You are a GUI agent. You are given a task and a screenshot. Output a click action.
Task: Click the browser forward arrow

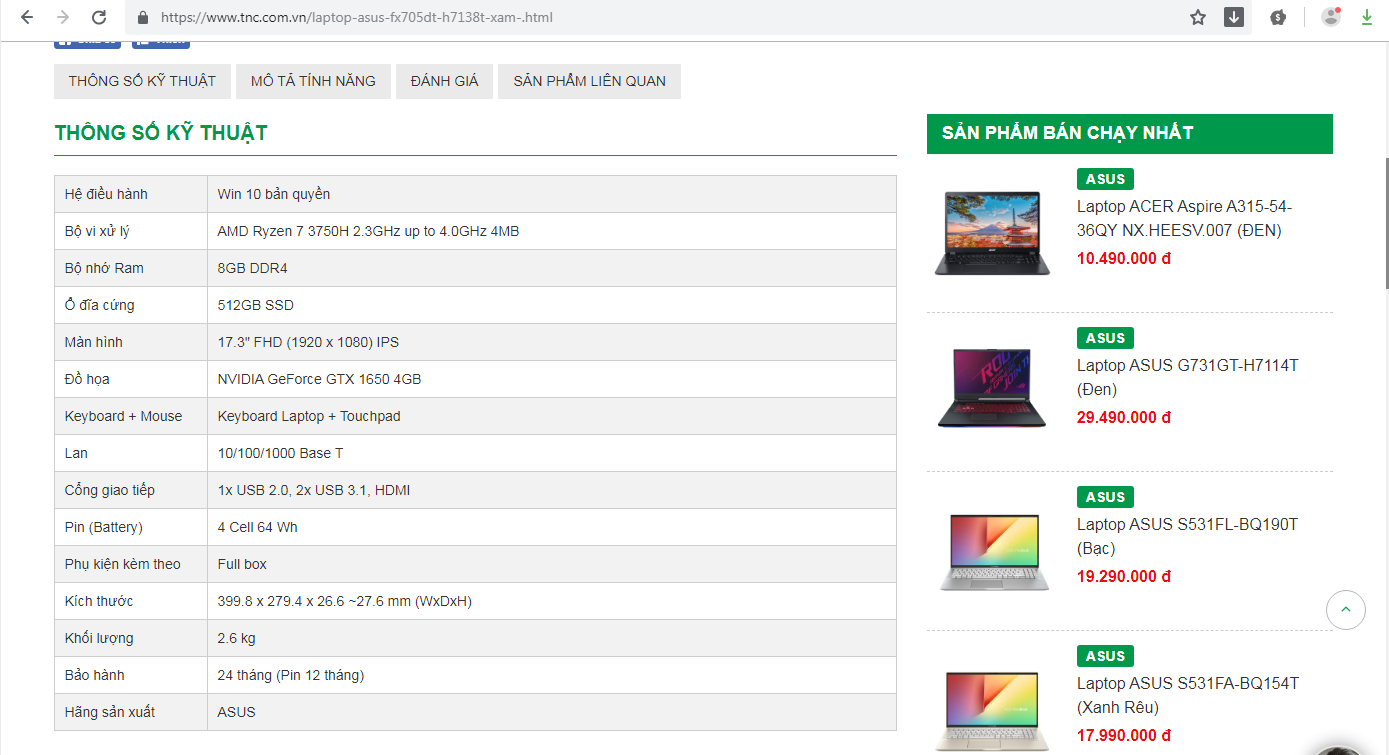[x=63, y=17]
